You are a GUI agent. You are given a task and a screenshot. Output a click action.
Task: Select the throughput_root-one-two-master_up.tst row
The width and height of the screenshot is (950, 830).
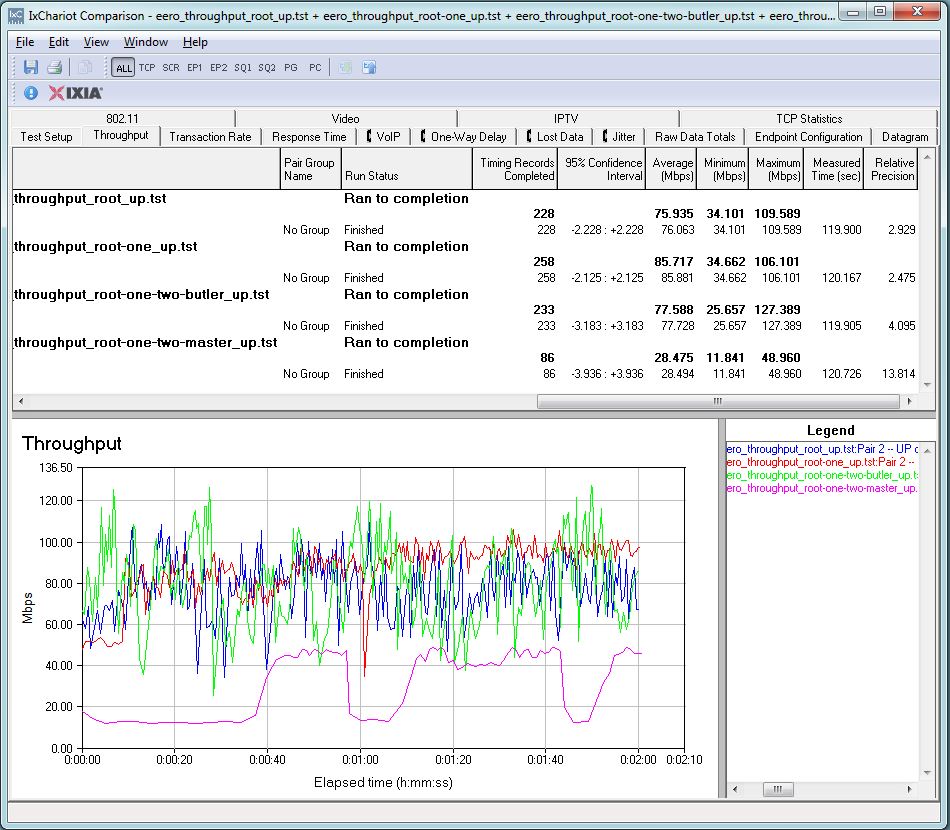coord(465,343)
